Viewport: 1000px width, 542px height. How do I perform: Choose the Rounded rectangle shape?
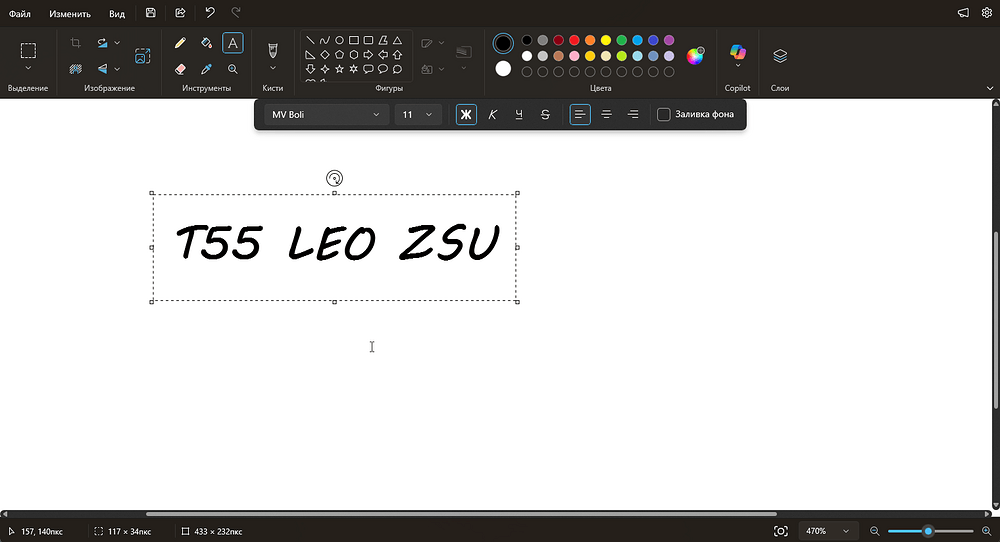click(x=368, y=40)
